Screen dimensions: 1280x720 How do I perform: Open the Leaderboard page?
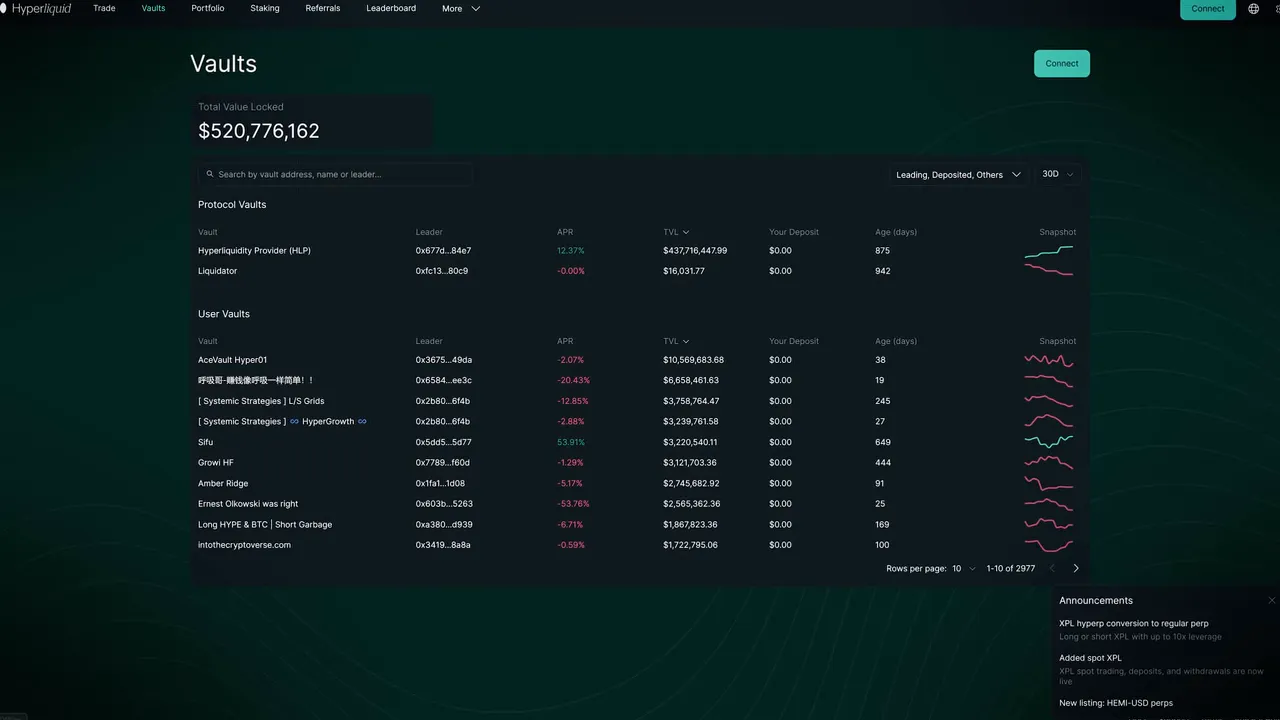click(x=391, y=8)
